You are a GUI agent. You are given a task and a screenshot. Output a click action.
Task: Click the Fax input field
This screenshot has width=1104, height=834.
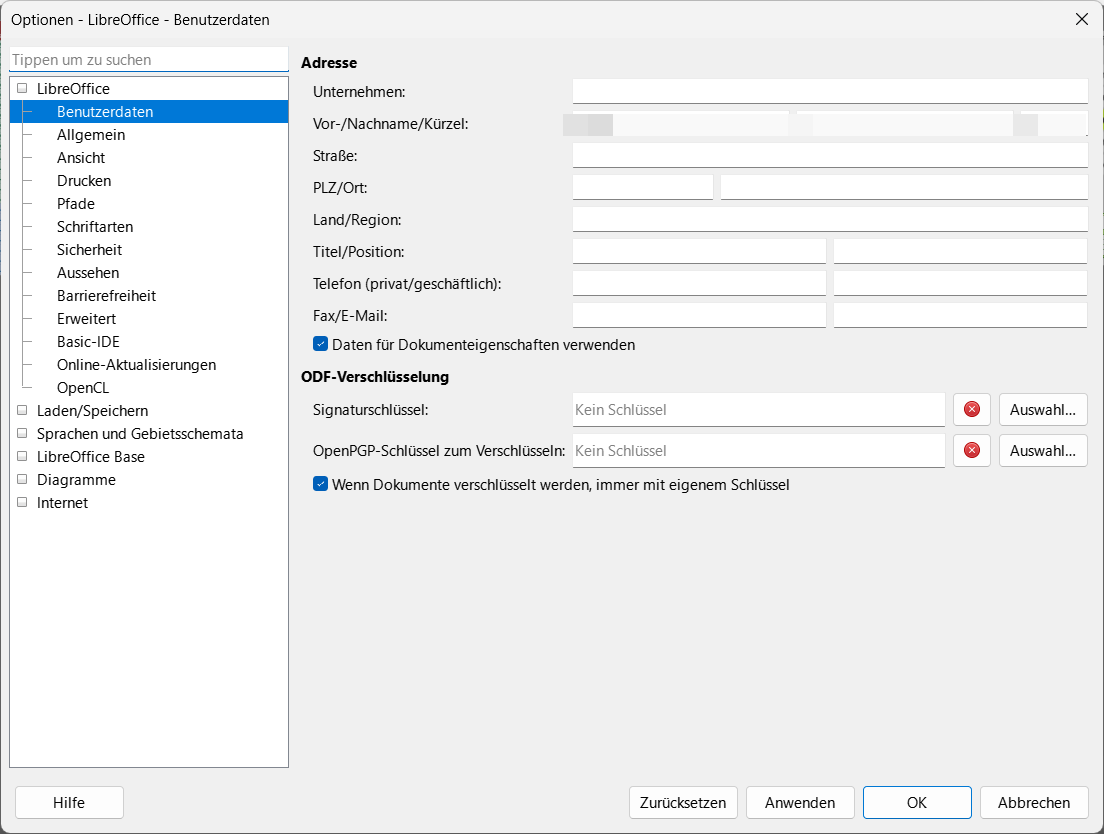[x=699, y=315]
